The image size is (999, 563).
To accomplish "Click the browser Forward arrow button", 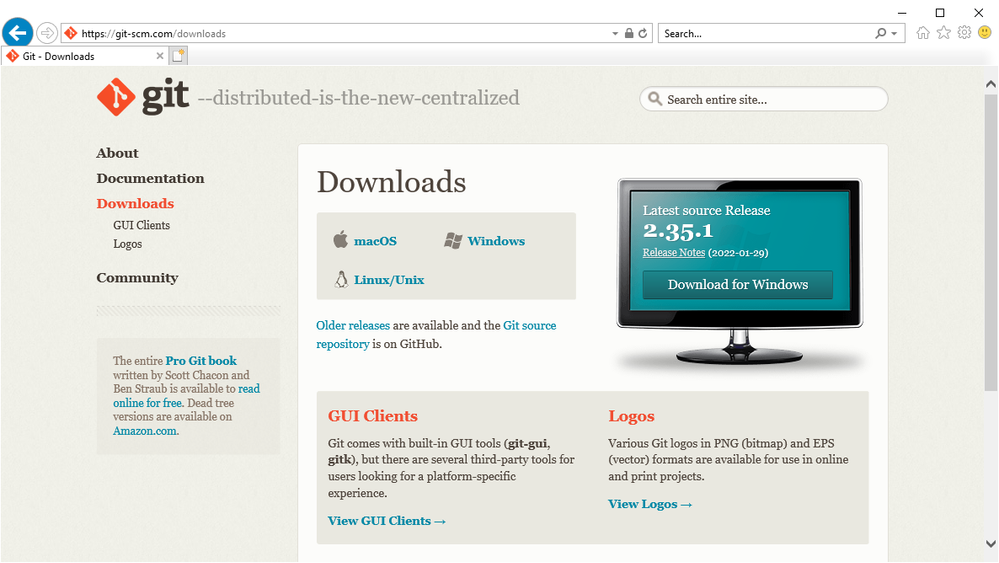I will coord(47,33).
